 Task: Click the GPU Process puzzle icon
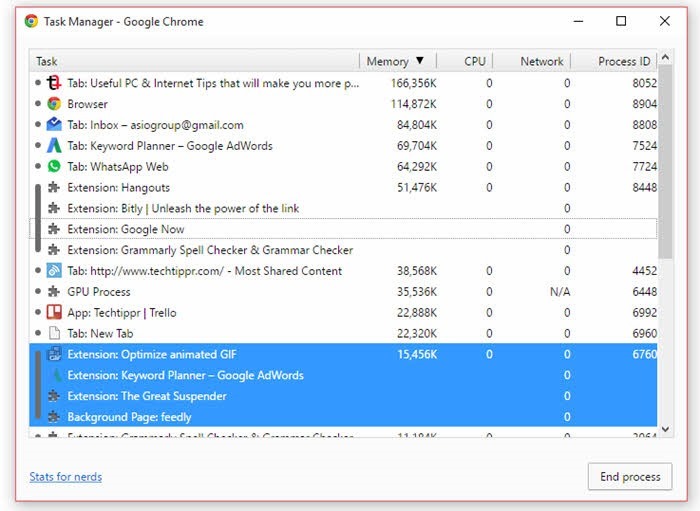click(54, 291)
